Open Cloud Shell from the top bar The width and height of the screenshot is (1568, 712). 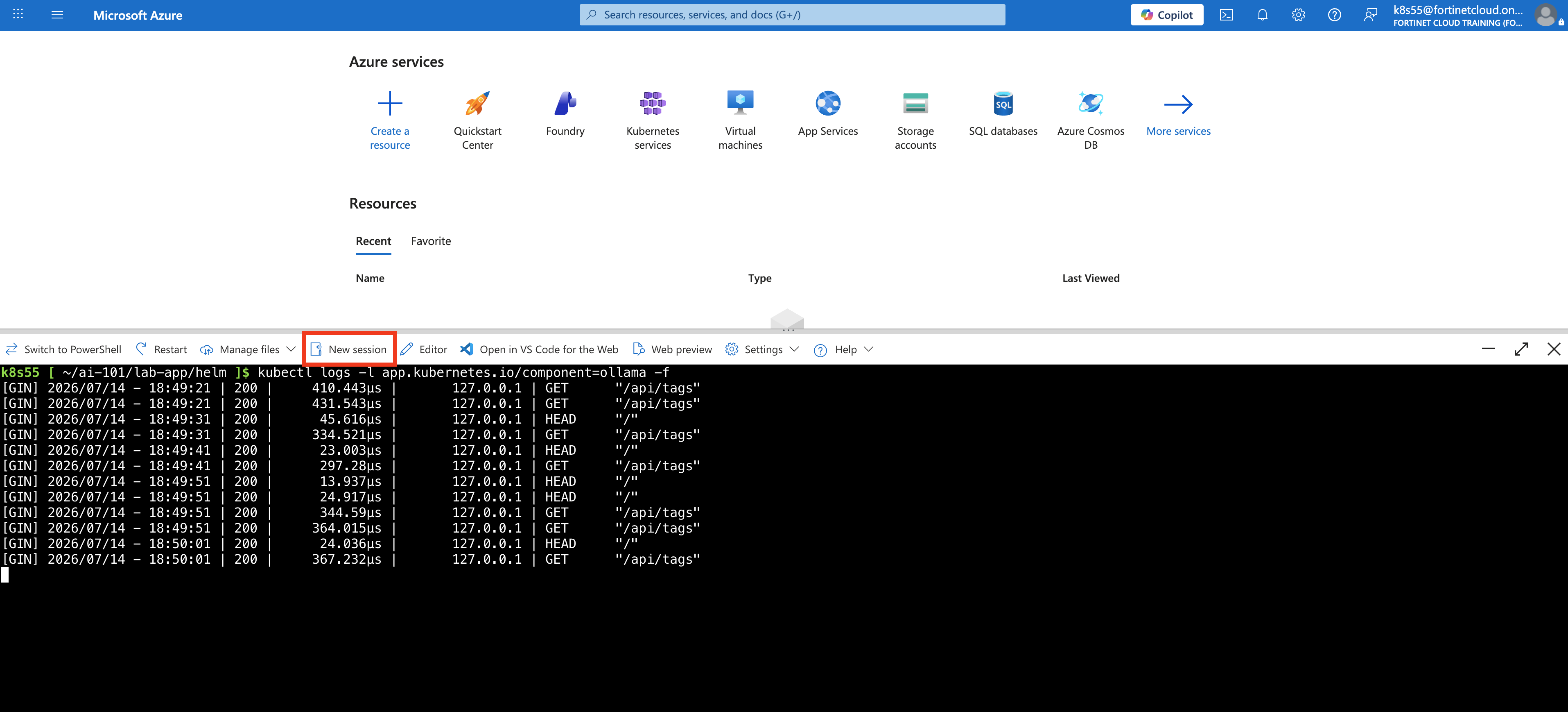pos(1226,15)
